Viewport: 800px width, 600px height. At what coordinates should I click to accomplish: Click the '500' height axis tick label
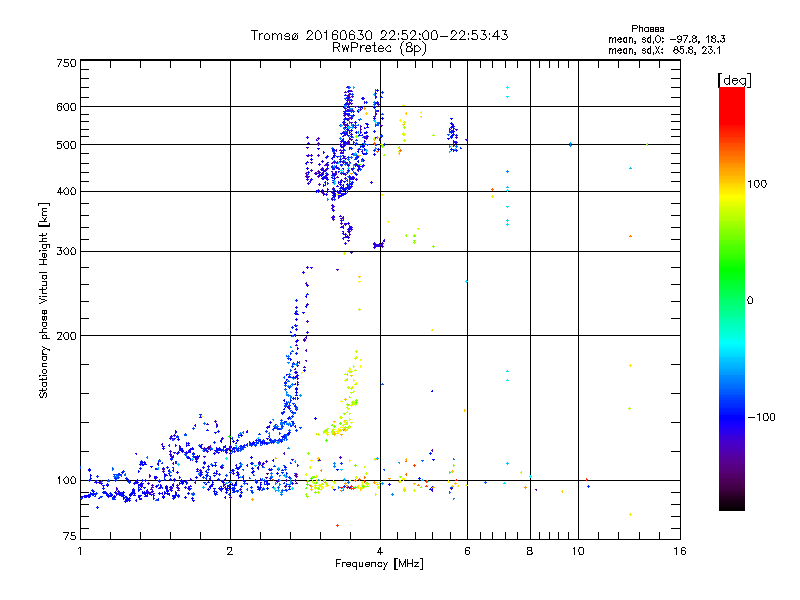66,145
